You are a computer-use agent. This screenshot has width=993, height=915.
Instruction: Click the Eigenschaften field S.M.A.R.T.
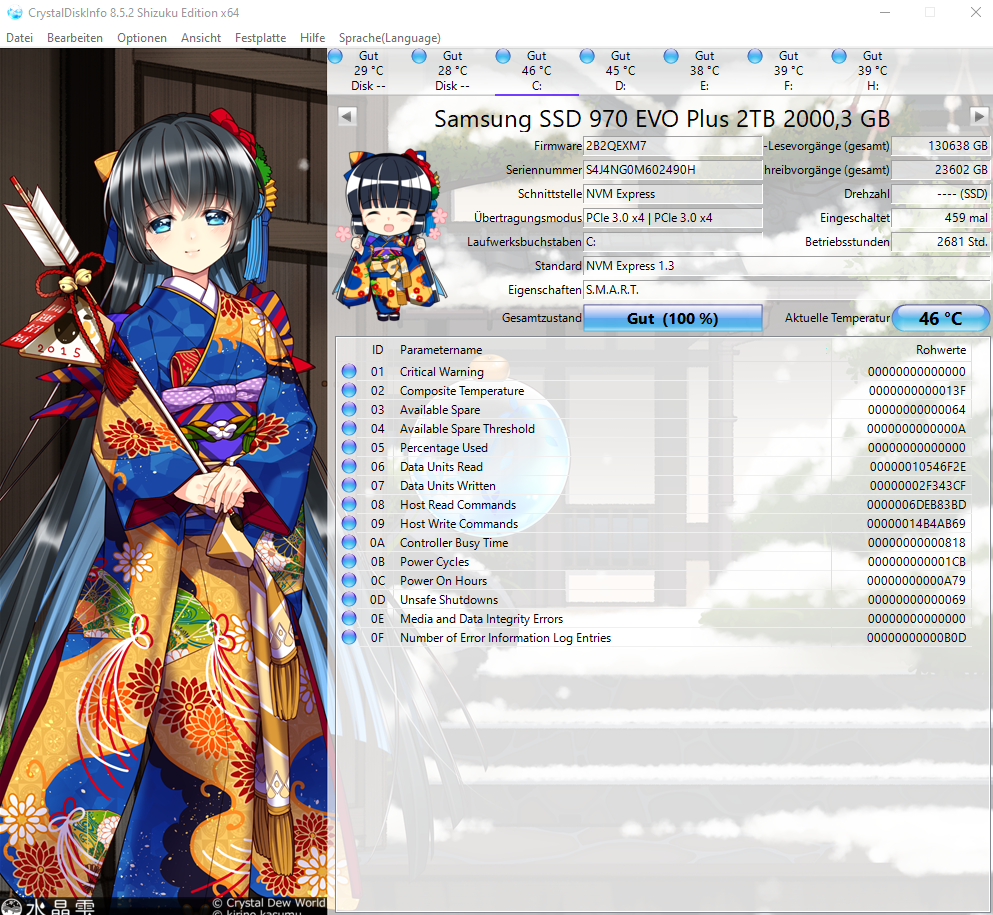[x=786, y=290]
